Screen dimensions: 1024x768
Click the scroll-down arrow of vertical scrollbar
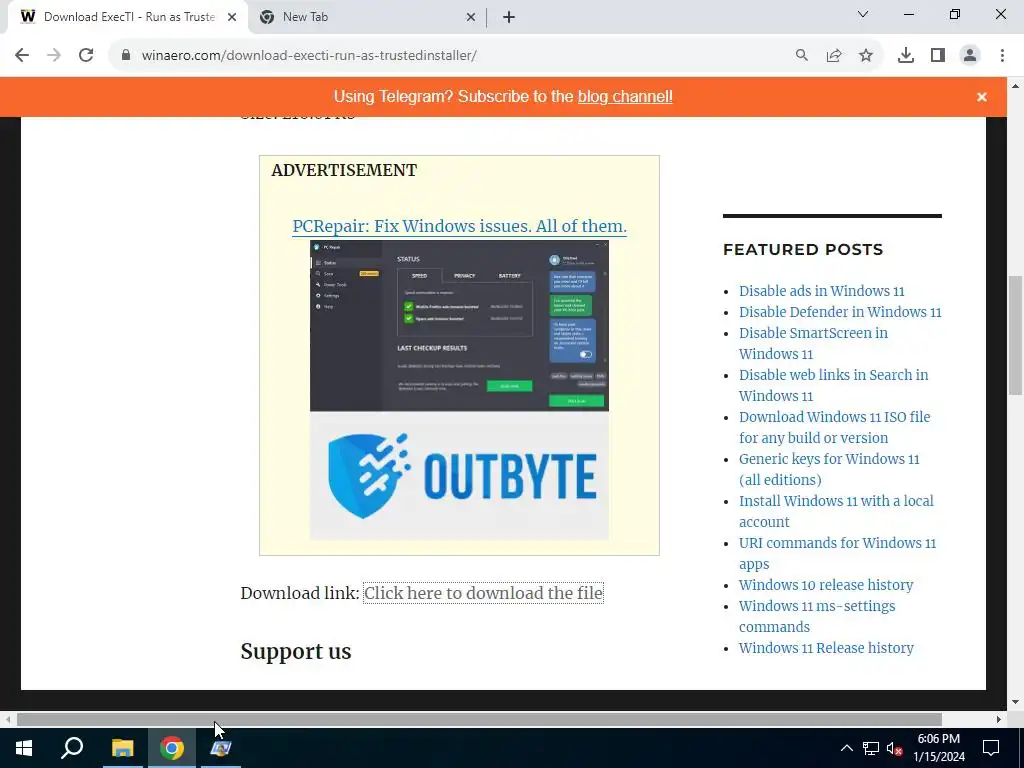[x=1015, y=702]
